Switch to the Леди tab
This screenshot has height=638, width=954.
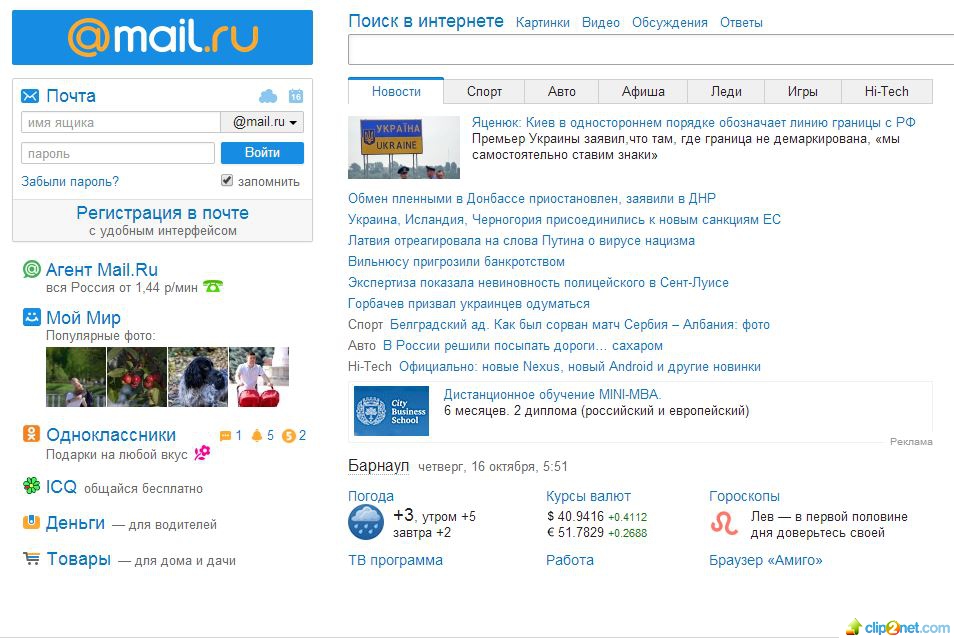tap(726, 91)
